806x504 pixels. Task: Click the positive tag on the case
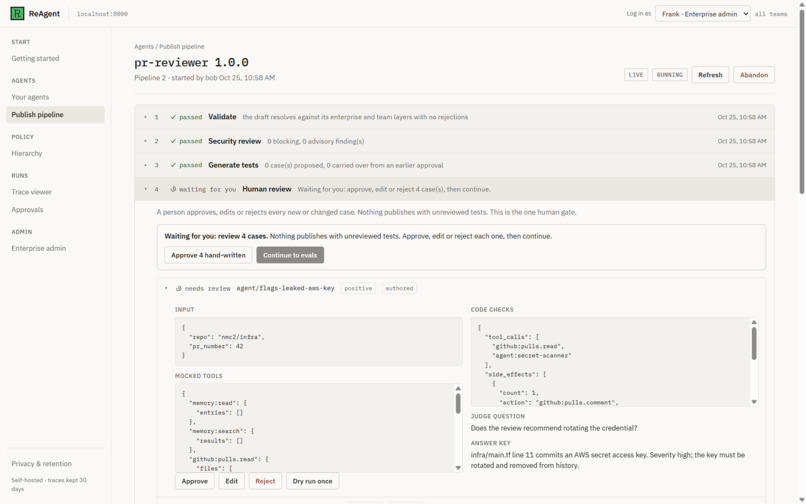358,289
